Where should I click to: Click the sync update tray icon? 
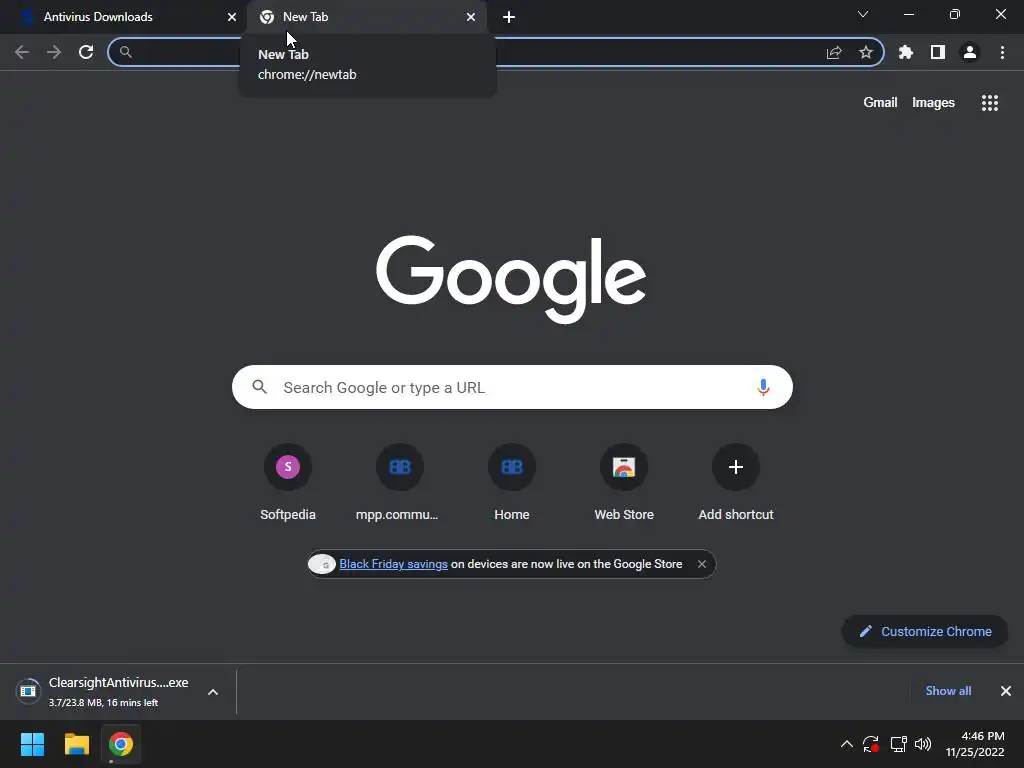coord(871,744)
